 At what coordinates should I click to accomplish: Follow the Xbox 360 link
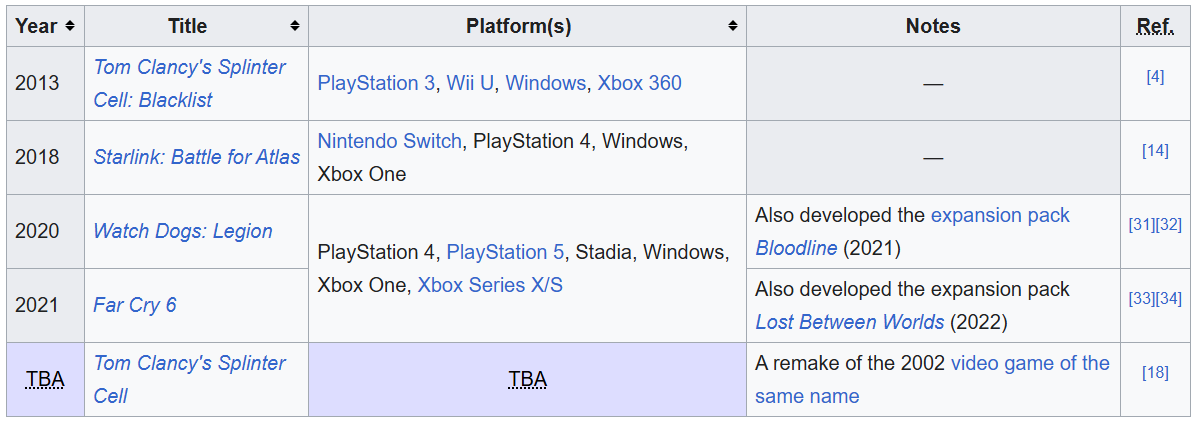[639, 83]
